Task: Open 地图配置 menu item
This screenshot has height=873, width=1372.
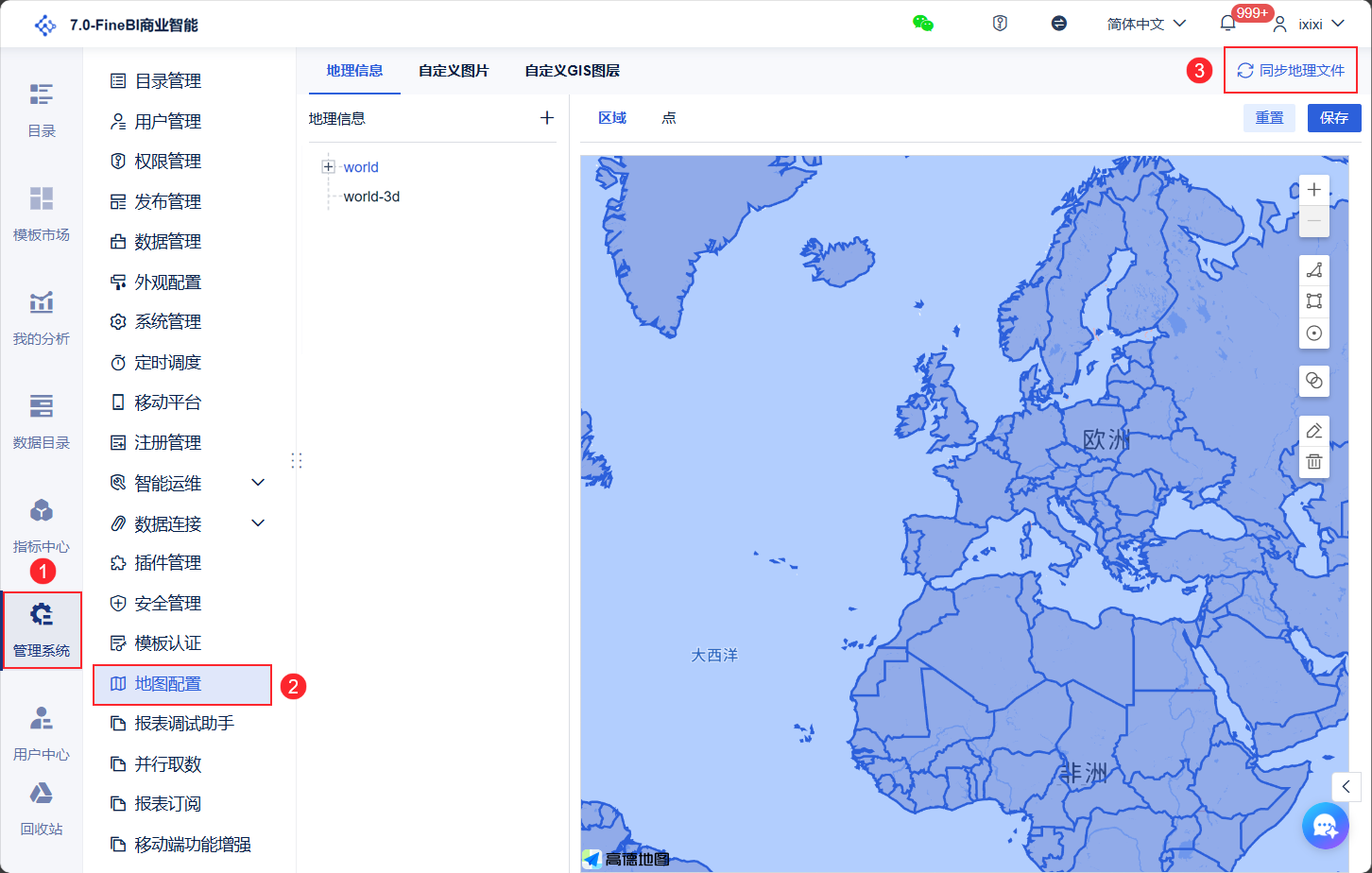Action: coord(182,684)
